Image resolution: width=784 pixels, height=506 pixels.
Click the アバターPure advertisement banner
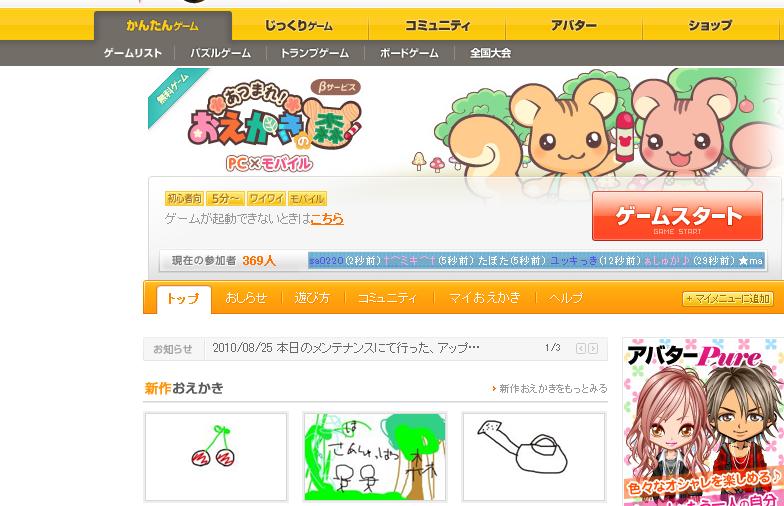point(703,422)
